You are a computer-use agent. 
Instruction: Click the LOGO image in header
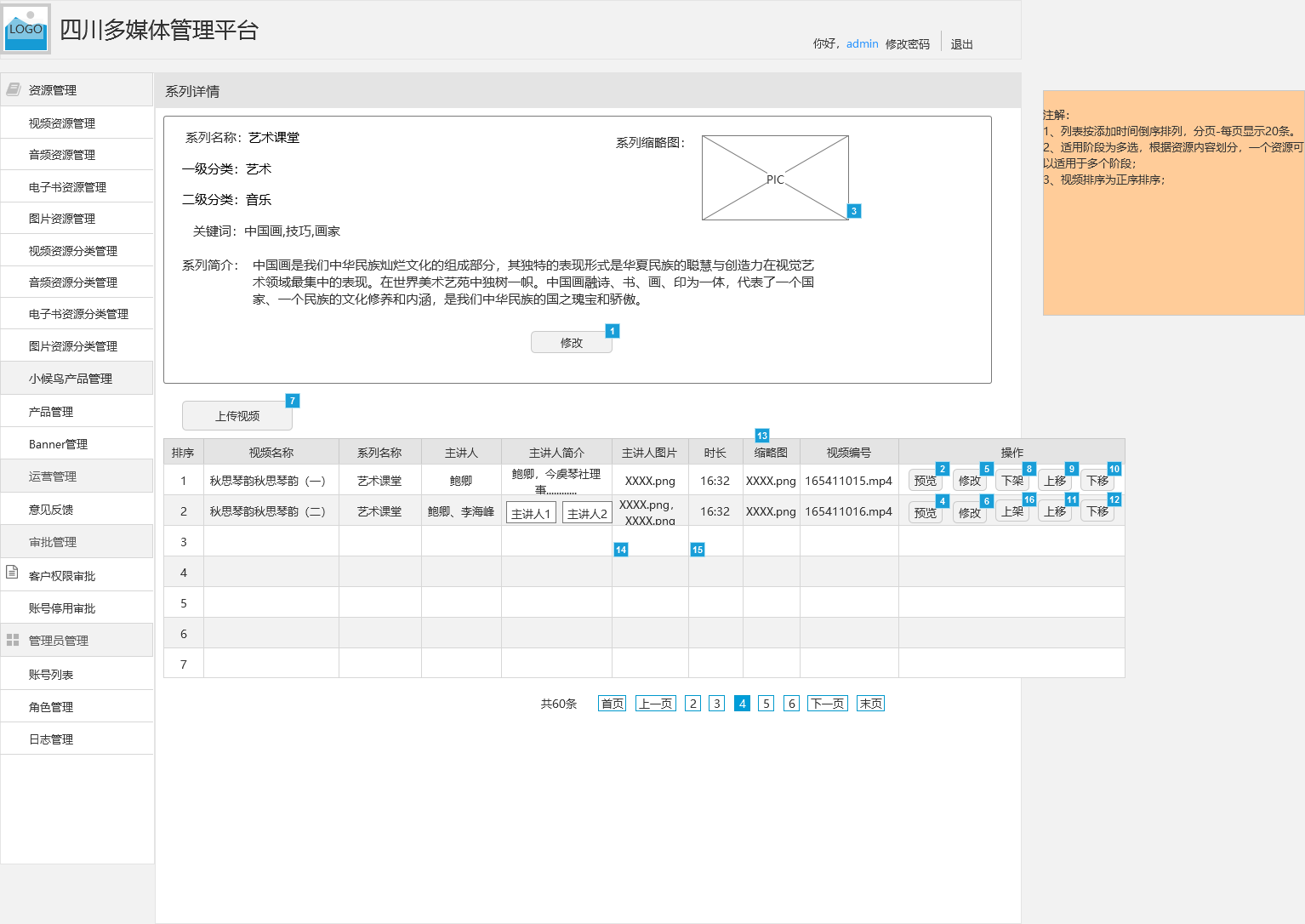pyautogui.click(x=26, y=29)
